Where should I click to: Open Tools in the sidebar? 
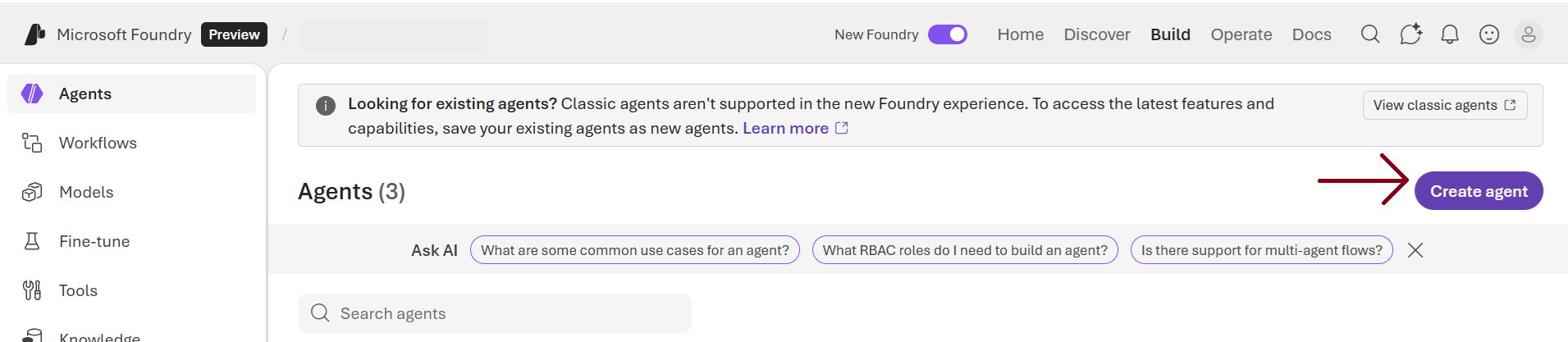78,290
